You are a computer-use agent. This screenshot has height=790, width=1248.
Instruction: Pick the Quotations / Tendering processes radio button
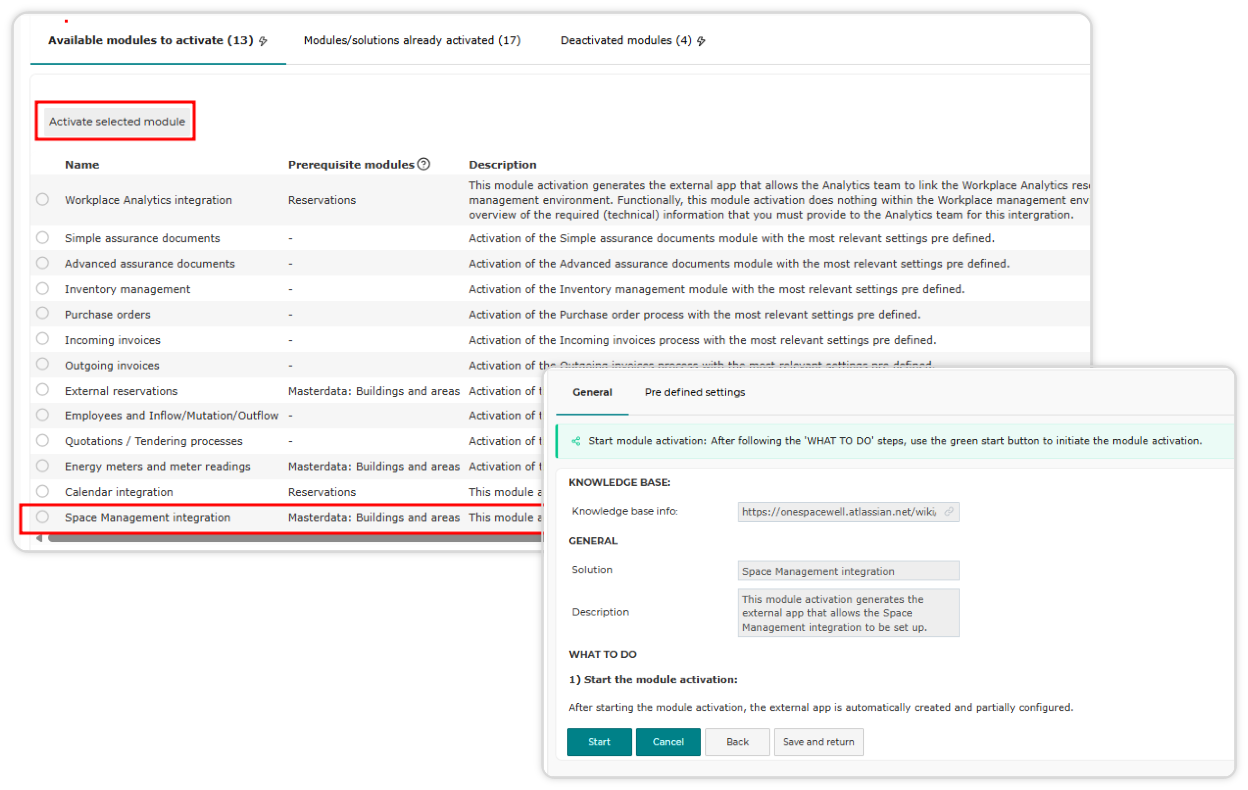[42, 440]
